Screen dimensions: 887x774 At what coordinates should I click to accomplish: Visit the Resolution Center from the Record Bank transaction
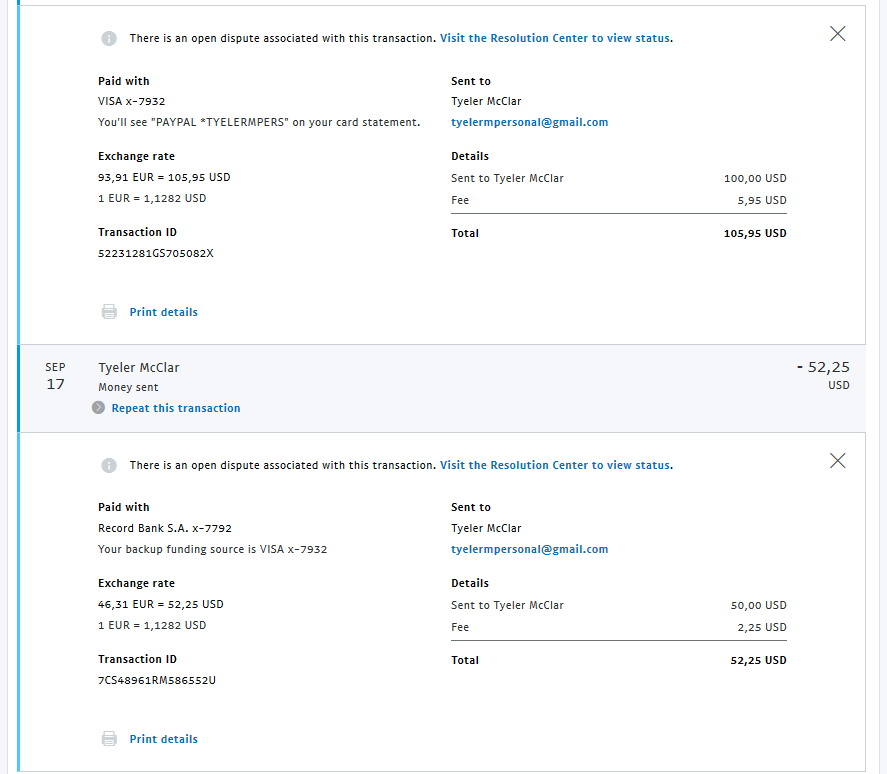click(x=556, y=465)
